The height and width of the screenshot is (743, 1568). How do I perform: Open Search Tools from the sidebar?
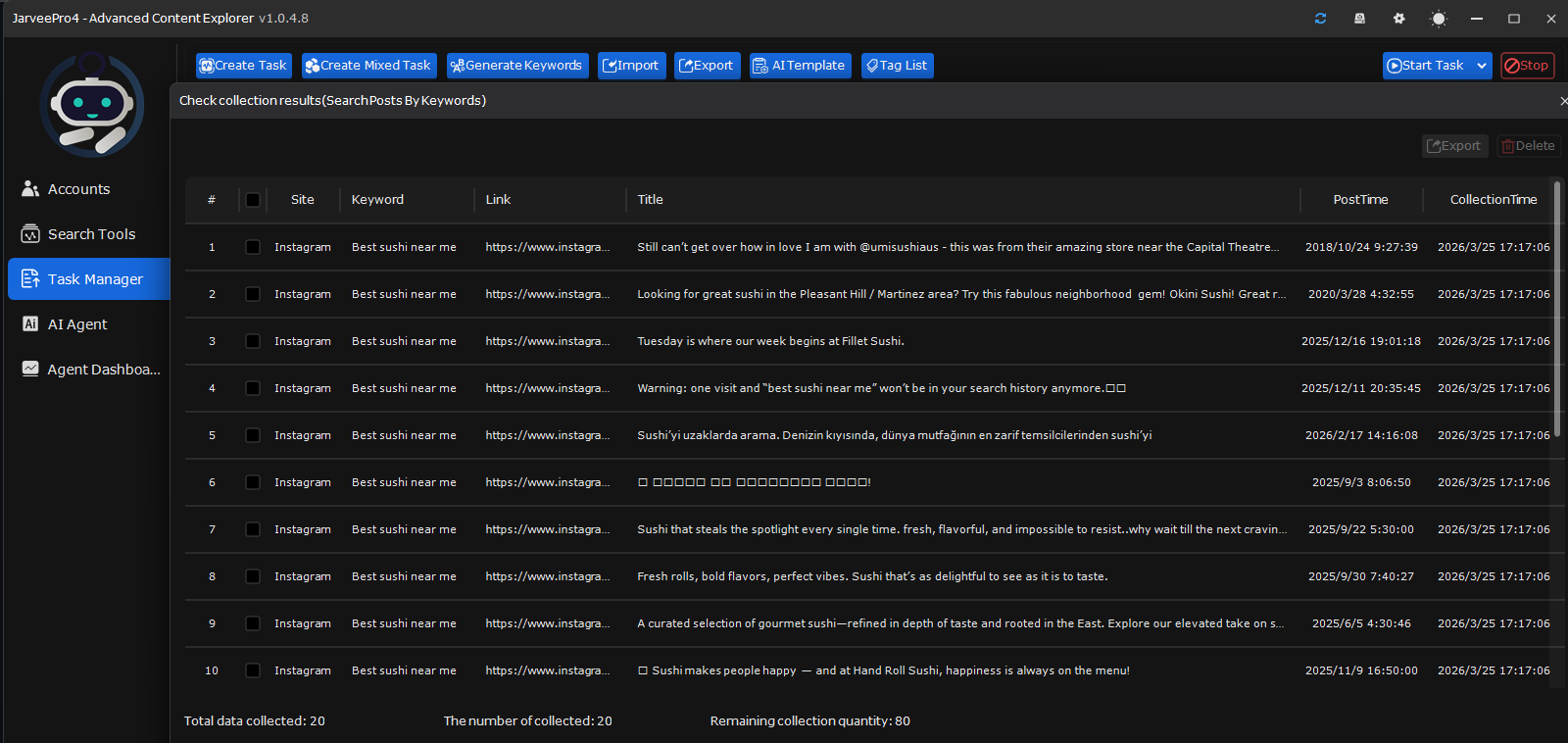91,234
